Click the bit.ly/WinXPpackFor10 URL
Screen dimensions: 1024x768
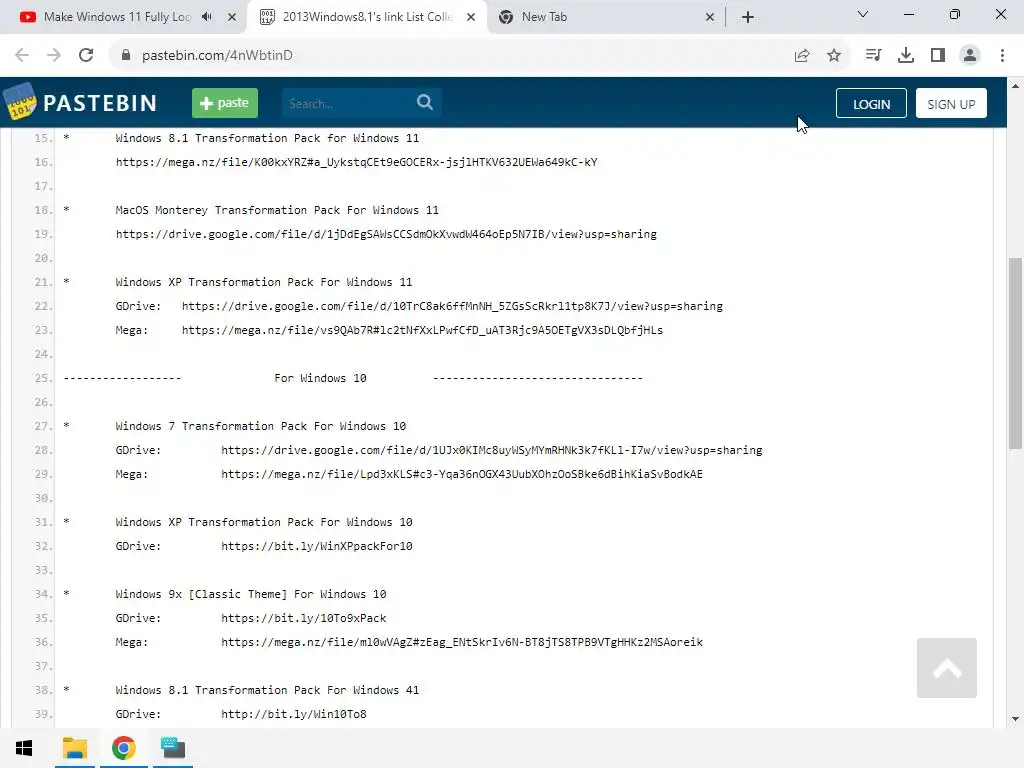(317, 546)
